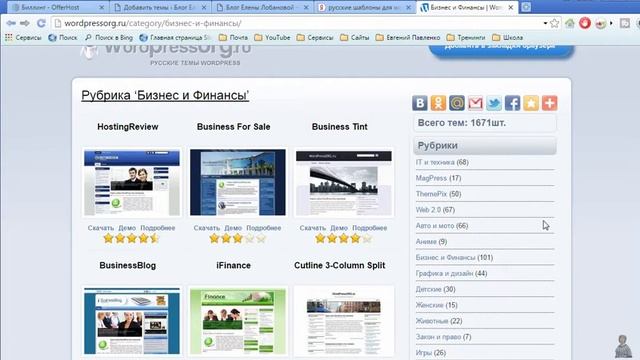Click the yellow star favorites share icon

tap(531, 103)
